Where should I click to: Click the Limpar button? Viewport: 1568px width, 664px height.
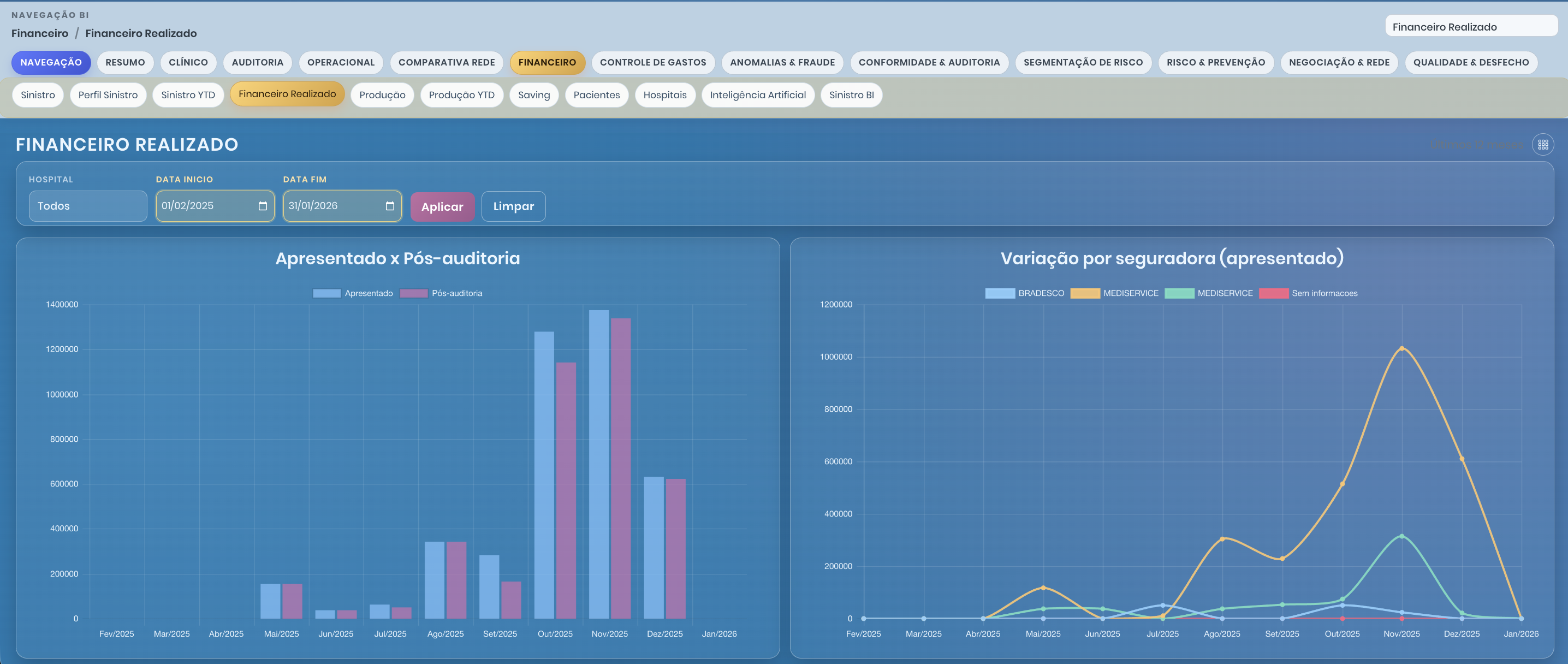(x=513, y=206)
